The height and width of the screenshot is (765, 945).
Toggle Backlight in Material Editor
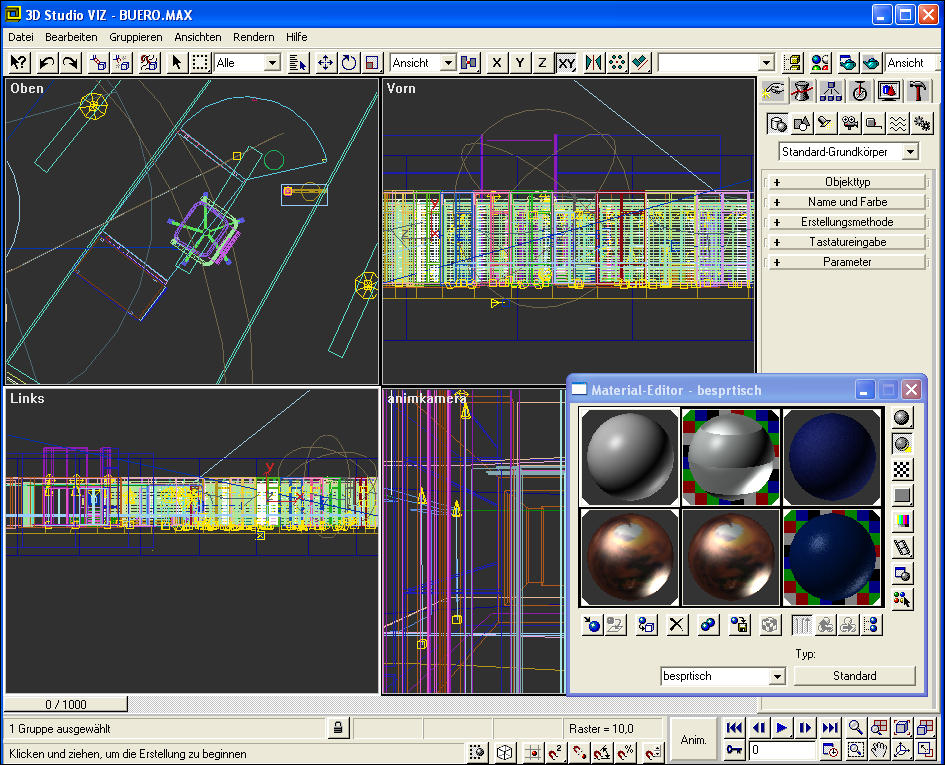click(x=902, y=443)
